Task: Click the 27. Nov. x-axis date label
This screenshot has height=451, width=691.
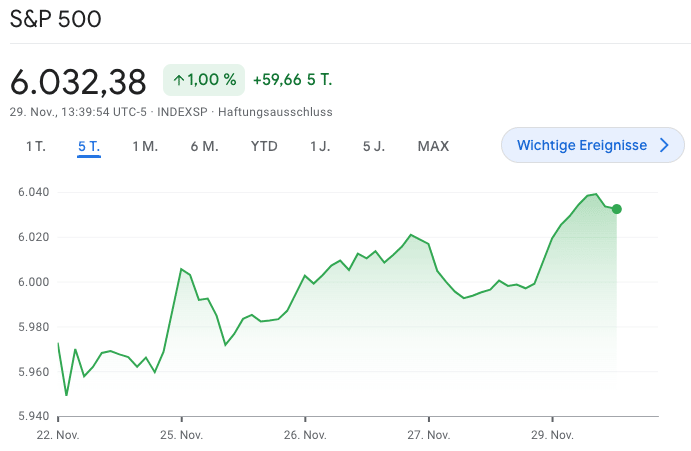Action: tap(429, 435)
